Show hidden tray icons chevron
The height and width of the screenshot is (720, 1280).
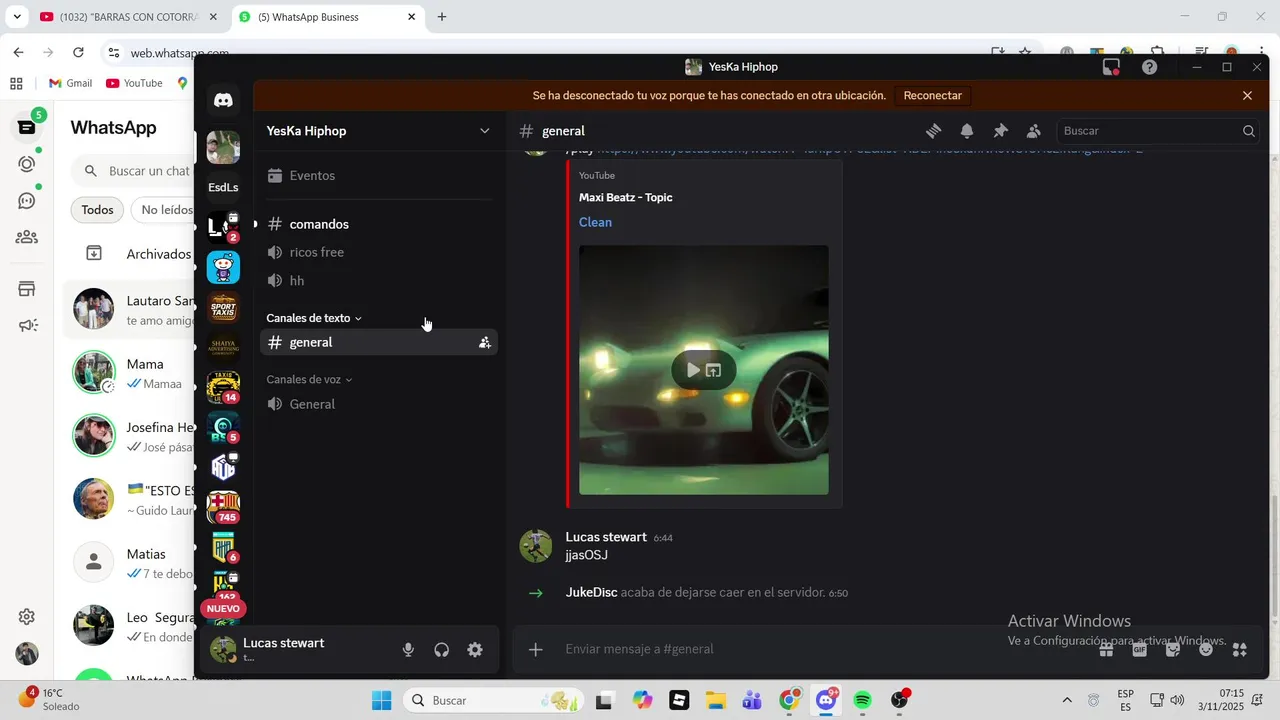click(1067, 700)
